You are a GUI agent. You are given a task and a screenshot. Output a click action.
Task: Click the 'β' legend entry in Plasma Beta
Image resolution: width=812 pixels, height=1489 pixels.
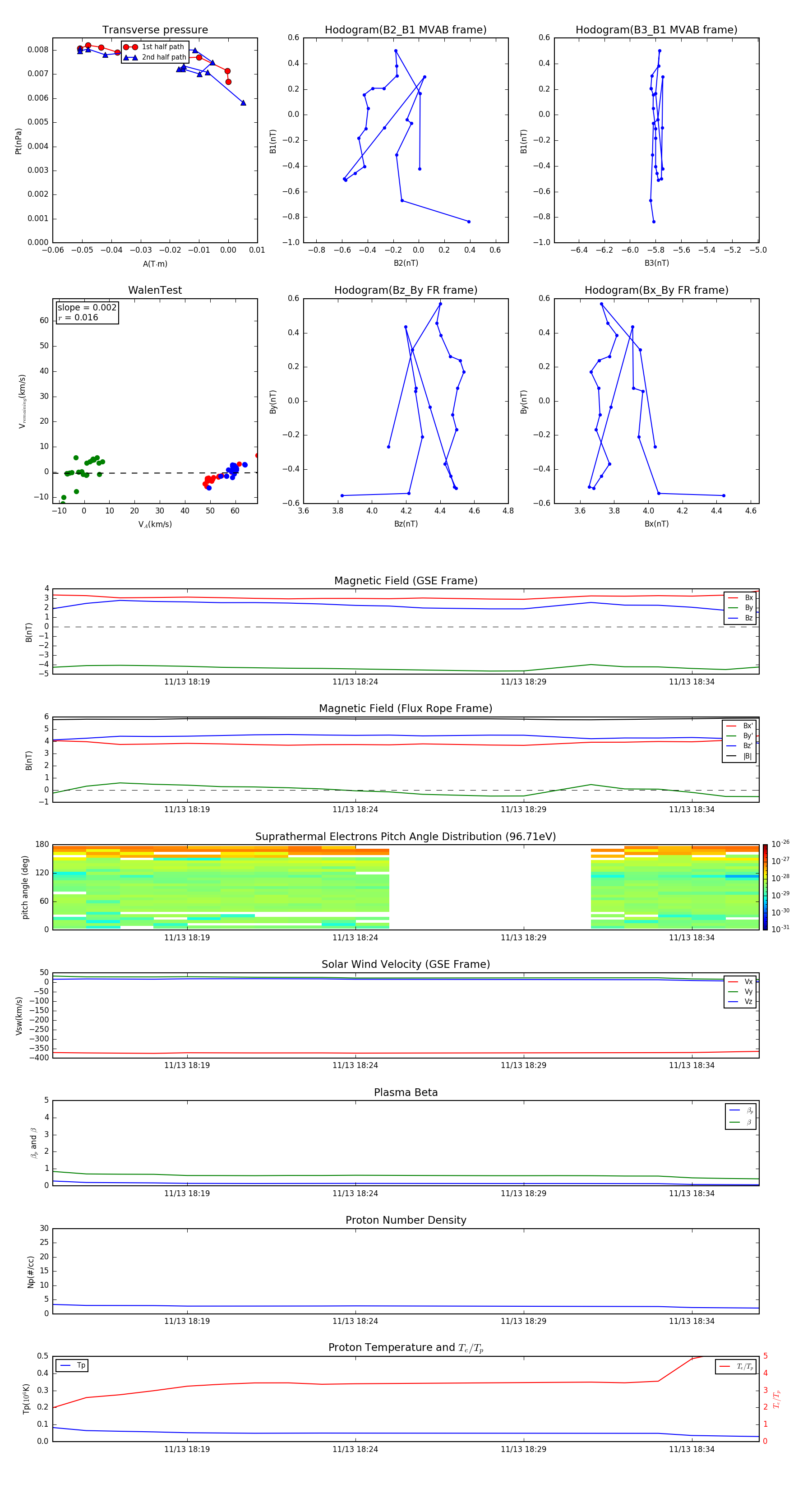[x=741, y=1122]
